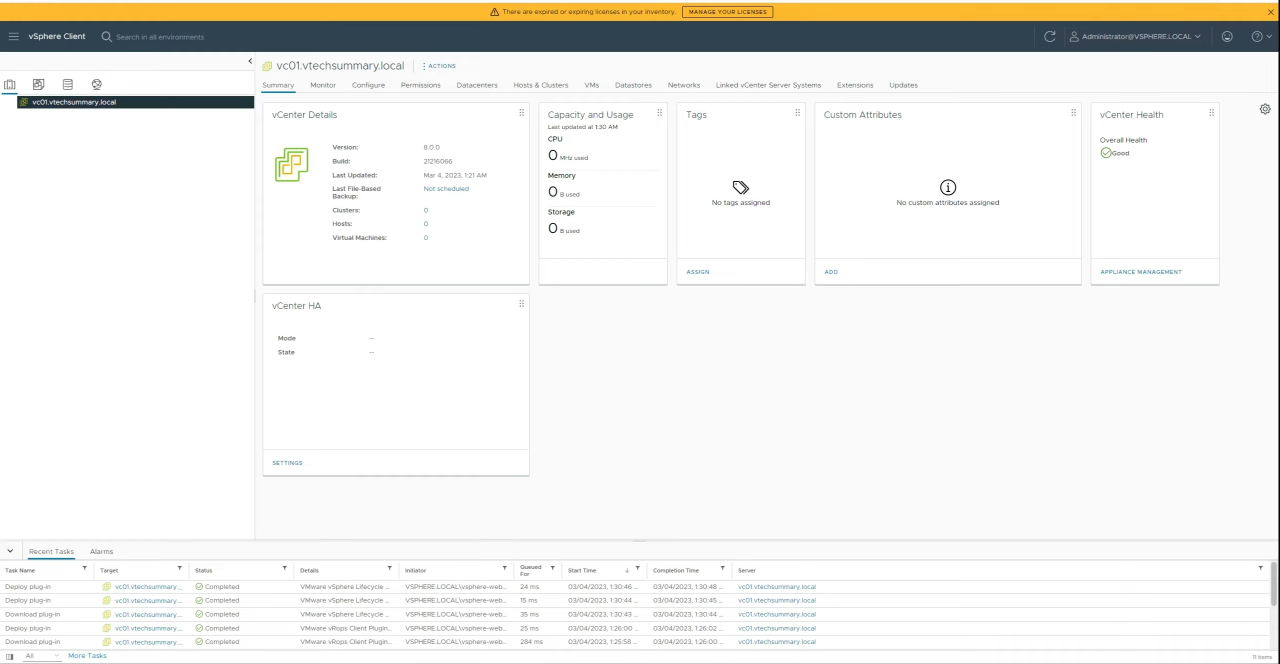
Task: Open the summary page settings gear
Action: [x=1265, y=109]
